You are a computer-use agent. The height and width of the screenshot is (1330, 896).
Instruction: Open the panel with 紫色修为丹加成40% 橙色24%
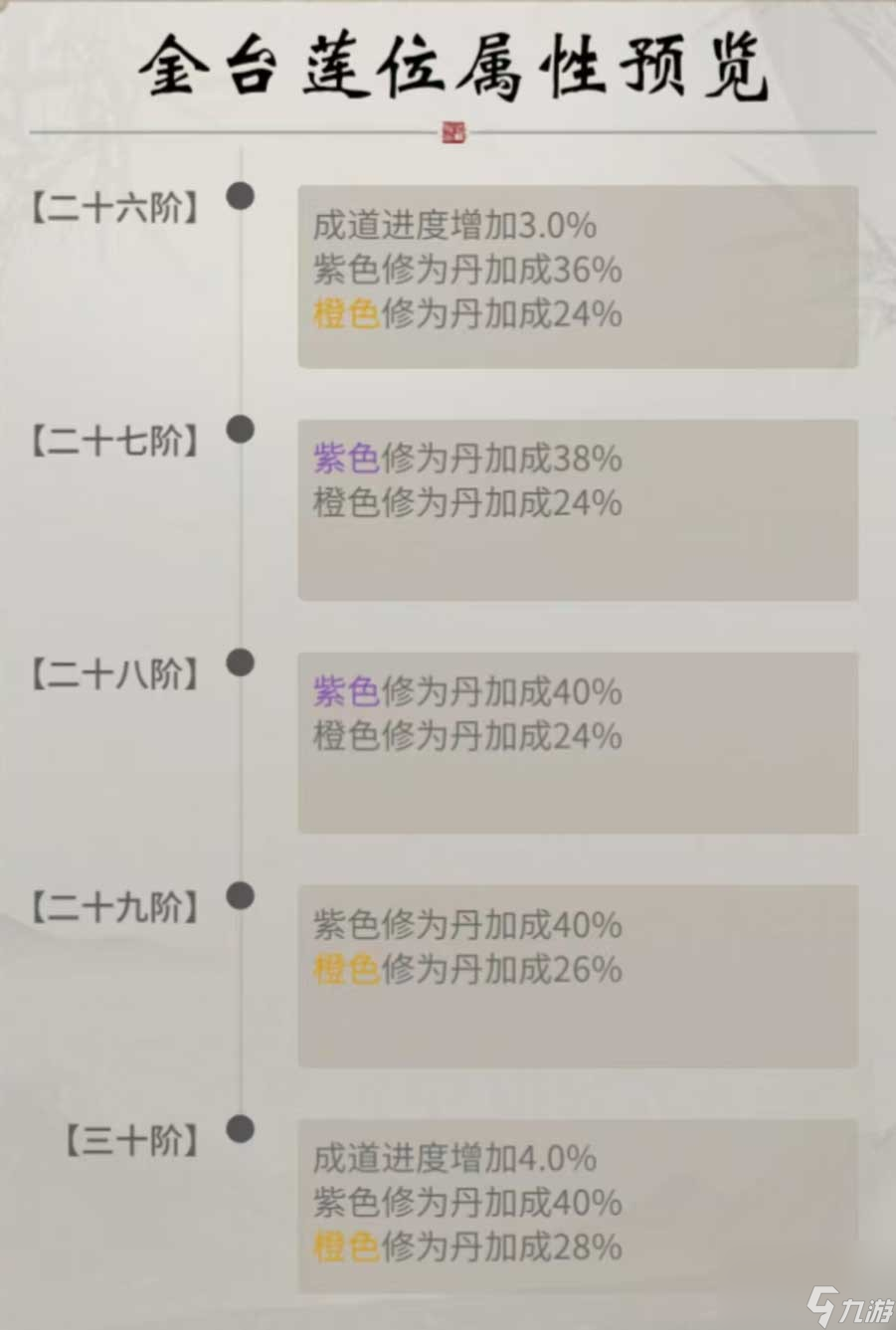(x=578, y=742)
